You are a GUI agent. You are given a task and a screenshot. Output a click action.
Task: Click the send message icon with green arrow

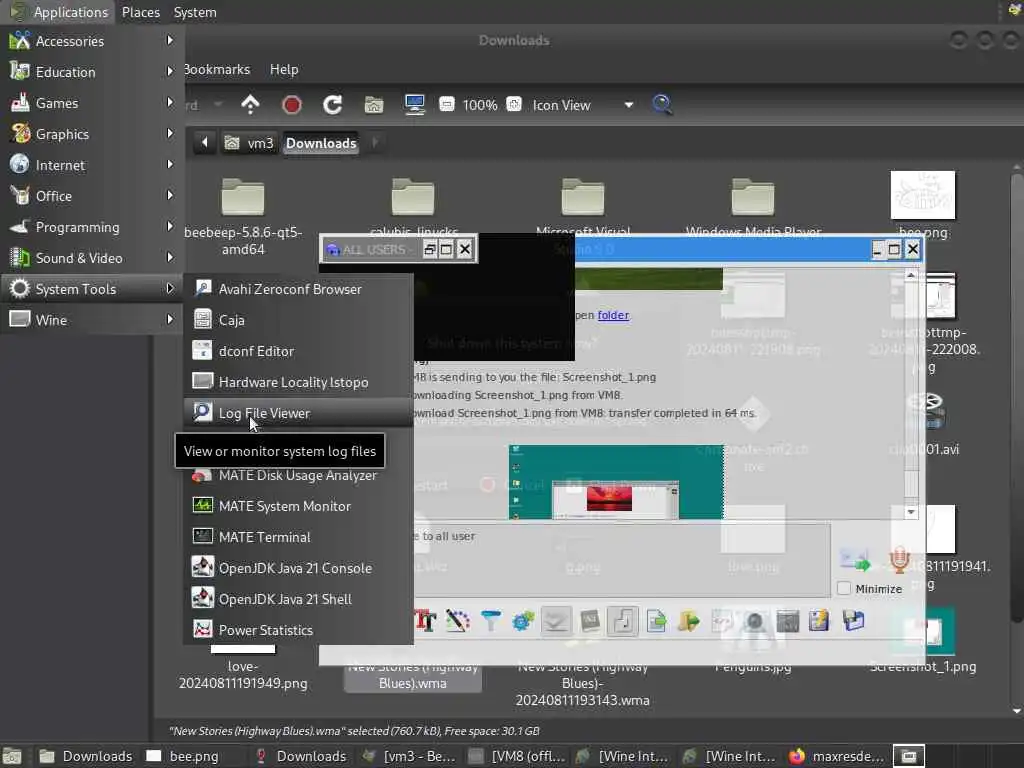coord(855,560)
